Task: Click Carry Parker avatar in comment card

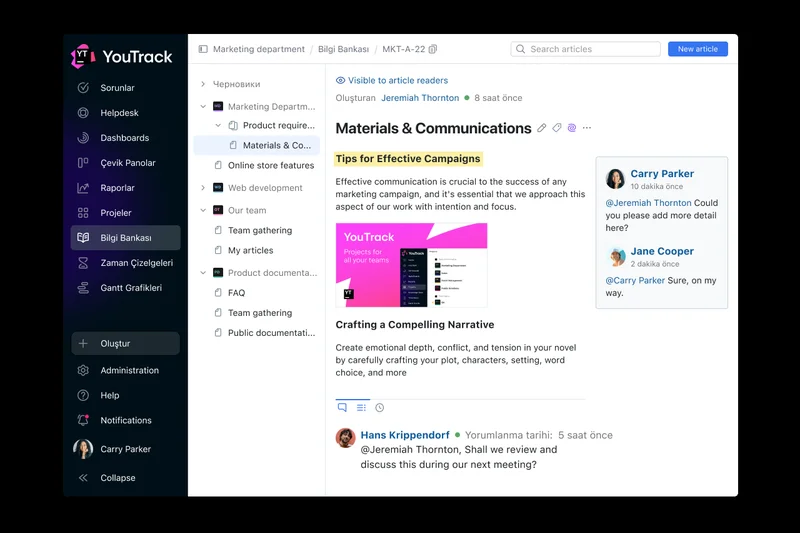Action: 616,179
